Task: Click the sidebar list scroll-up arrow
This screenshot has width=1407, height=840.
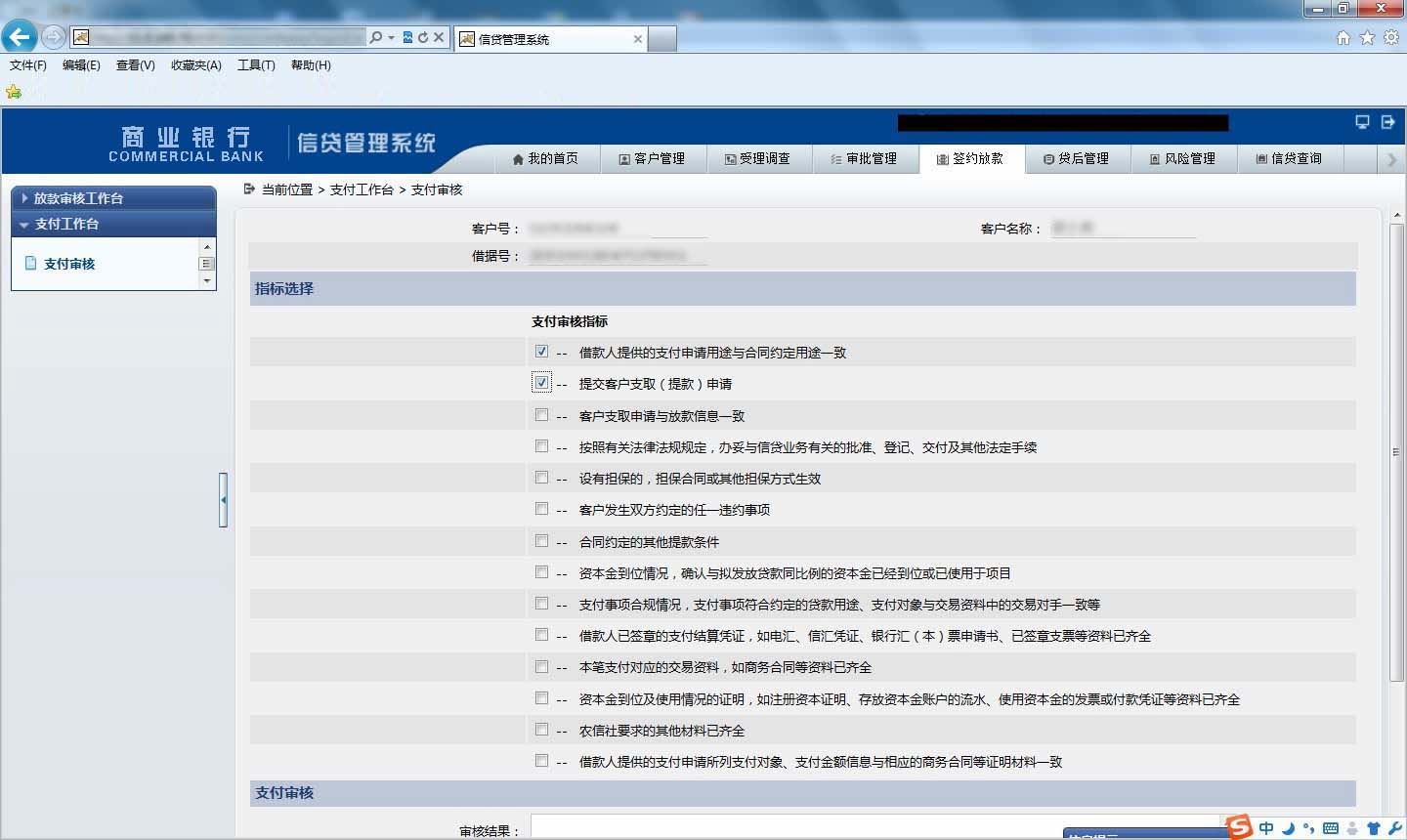Action: point(206,246)
